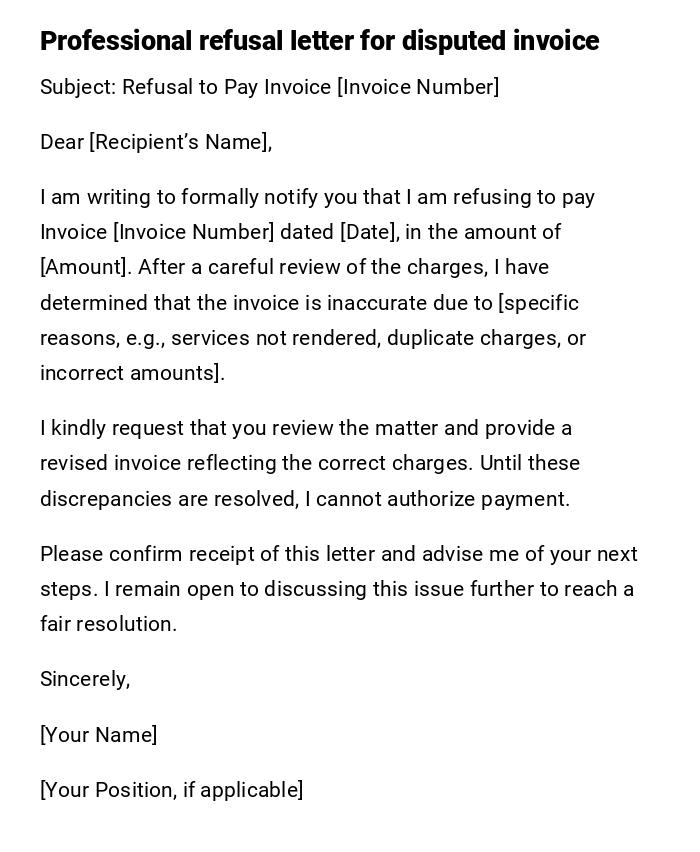Click the 'Professional refusal letter' heading
Image resolution: width=700 pixels, height=852 pixels.
[x=319, y=41]
